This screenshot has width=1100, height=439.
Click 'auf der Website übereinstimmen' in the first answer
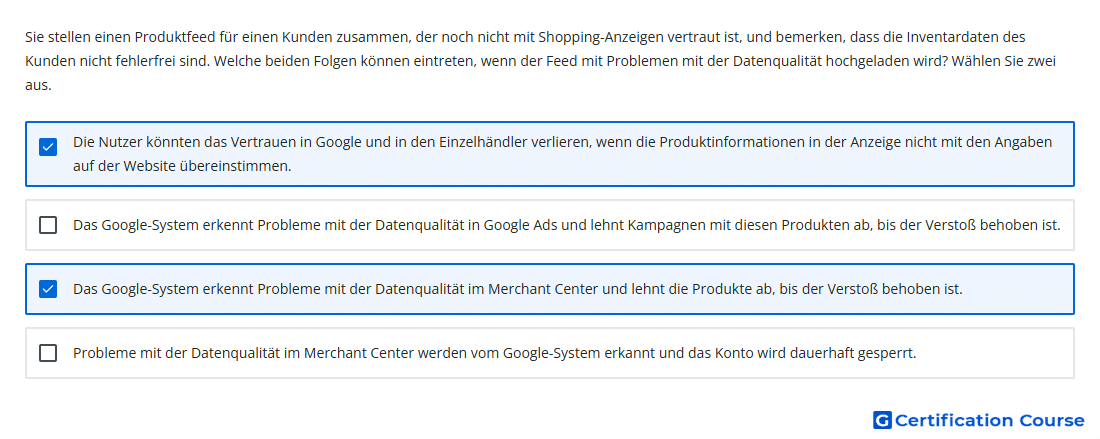pyautogui.click(x=182, y=167)
